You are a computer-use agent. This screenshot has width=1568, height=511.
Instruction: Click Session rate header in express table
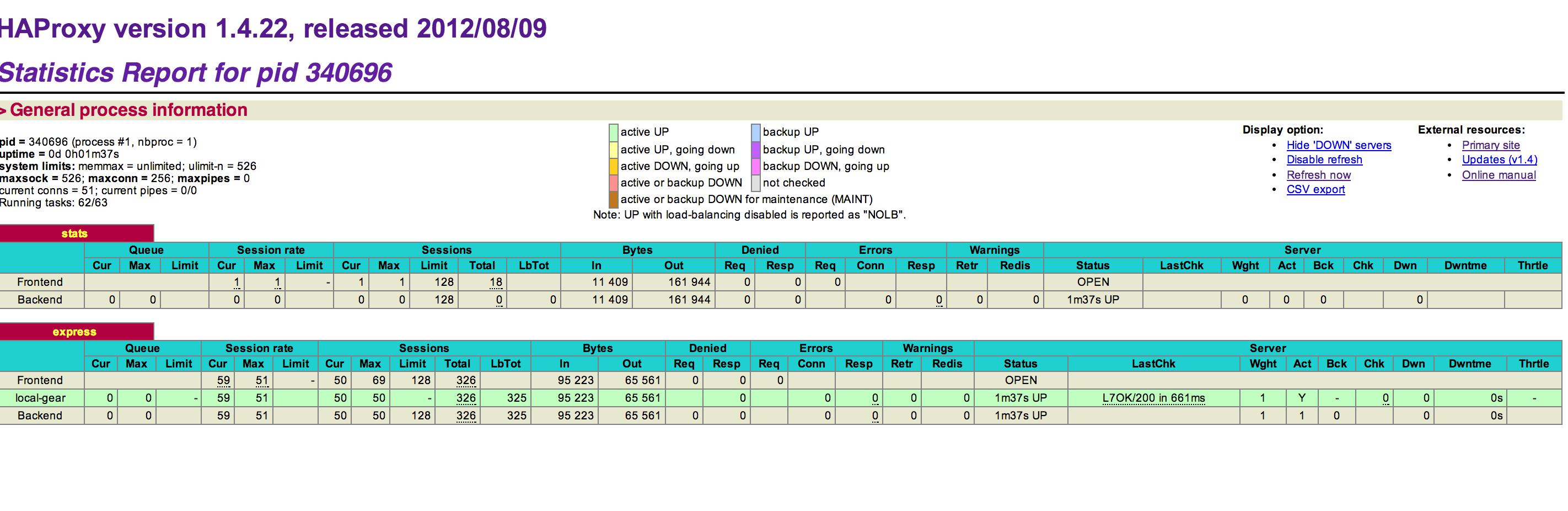pos(259,348)
